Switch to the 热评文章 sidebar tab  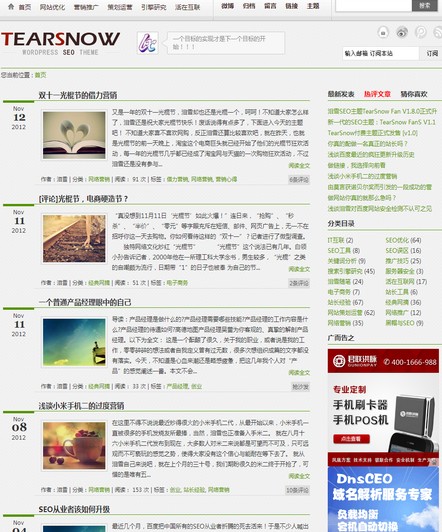tap(377, 94)
